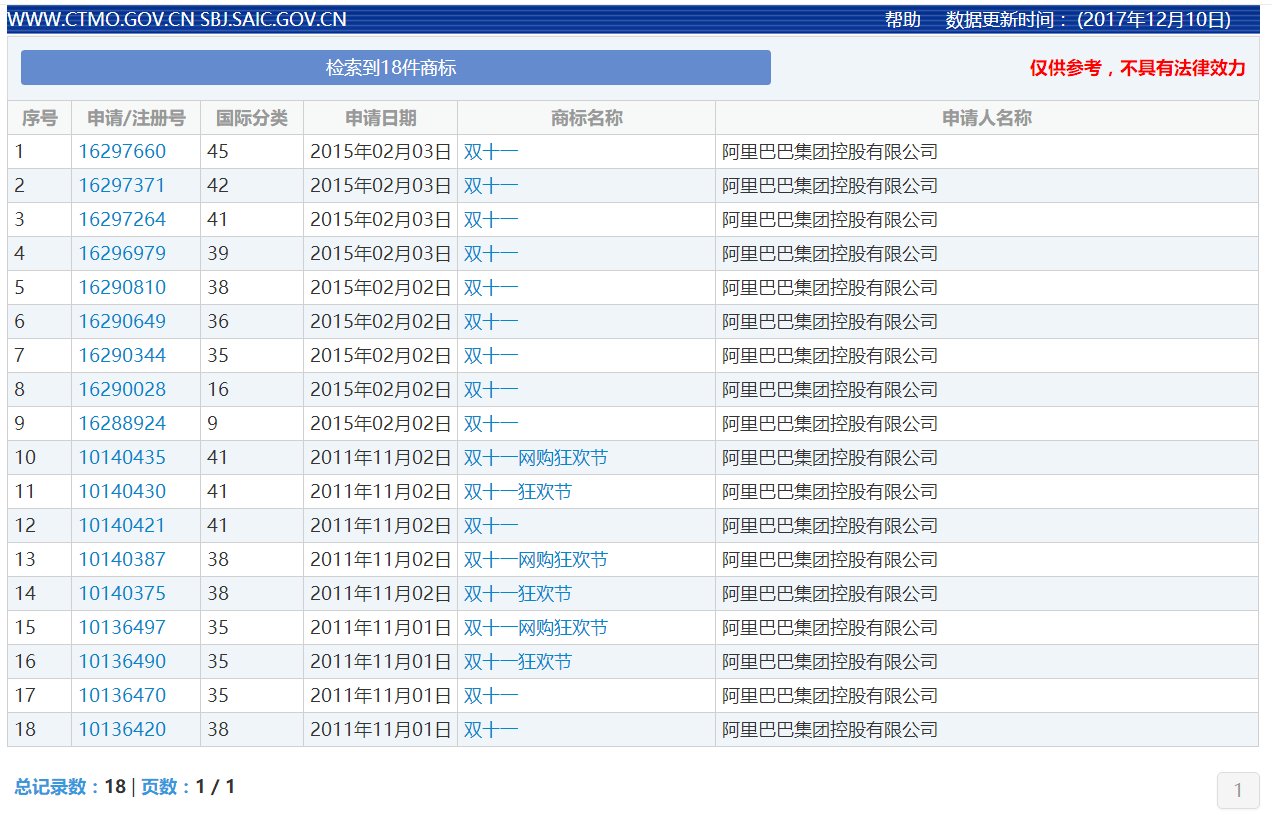Viewport: 1272px width, 815px height.
Task: Click 双十一网购狂欢节 link in row 15
Action: pyautogui.click(x=535, y=628)
